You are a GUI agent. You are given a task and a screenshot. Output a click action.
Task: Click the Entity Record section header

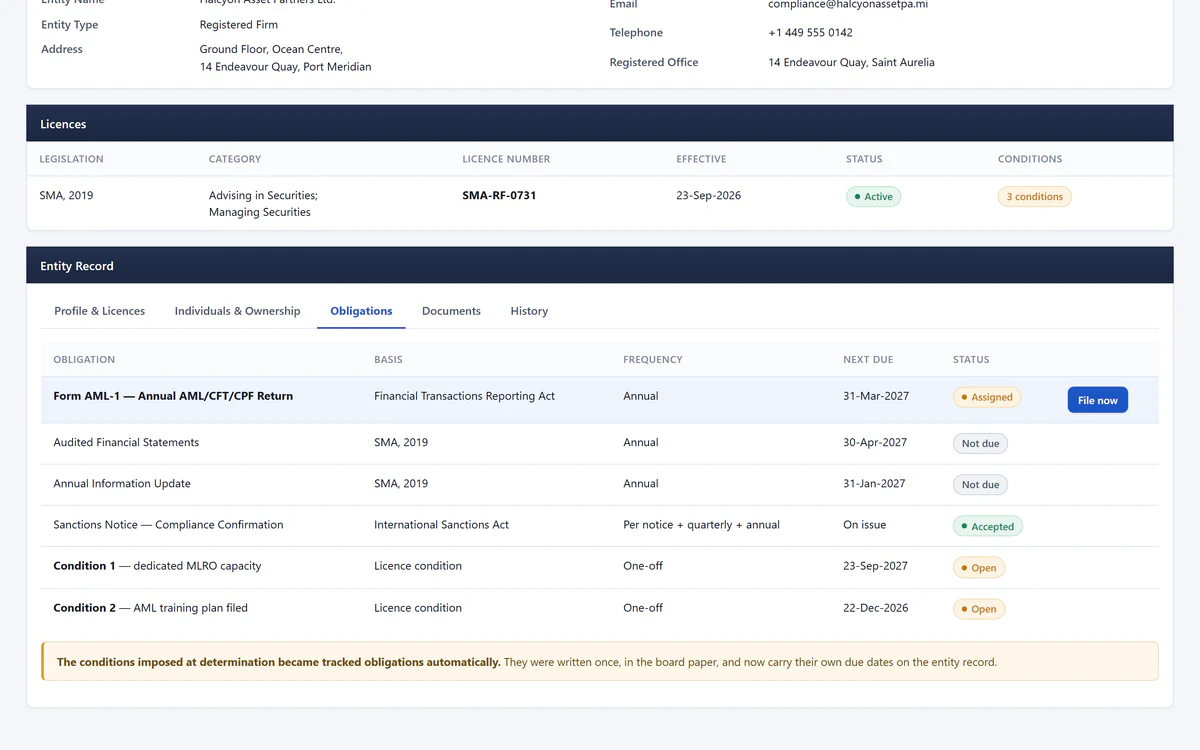600,266
